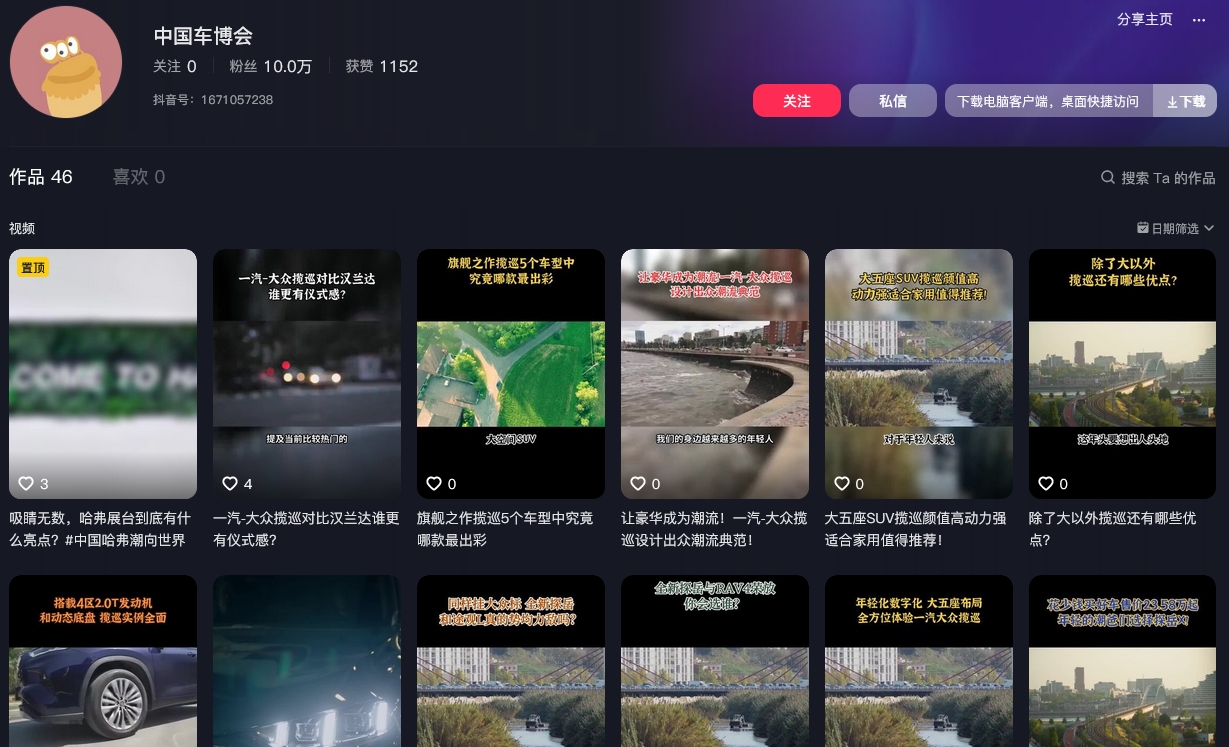Click heart icon on 让豪华成为潮流 video
This screenshot has width=1229, height=747.
coord(638,483)
